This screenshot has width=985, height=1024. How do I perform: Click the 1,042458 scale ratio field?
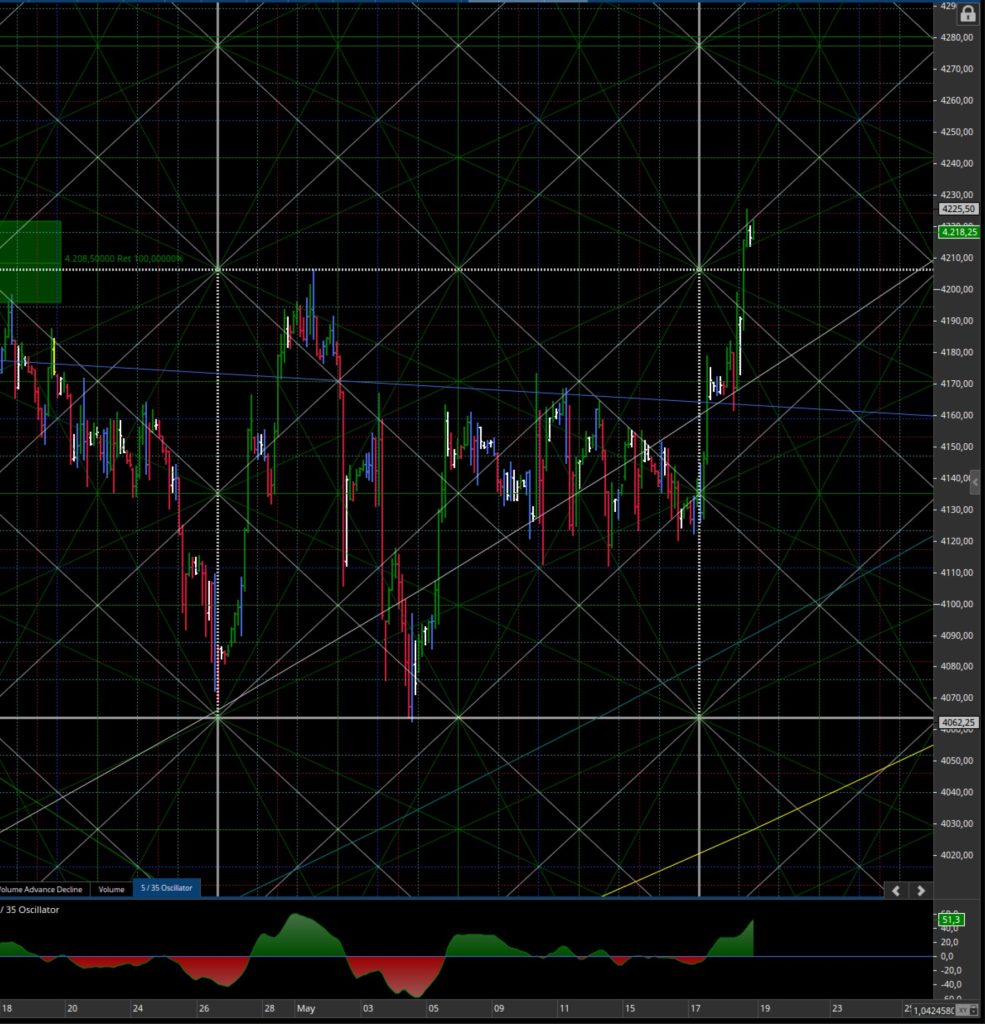(934, 1010)
